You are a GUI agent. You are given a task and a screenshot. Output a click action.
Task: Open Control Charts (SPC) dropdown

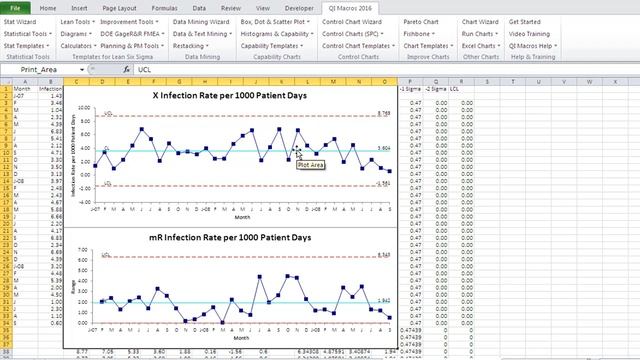pos(353,34)
